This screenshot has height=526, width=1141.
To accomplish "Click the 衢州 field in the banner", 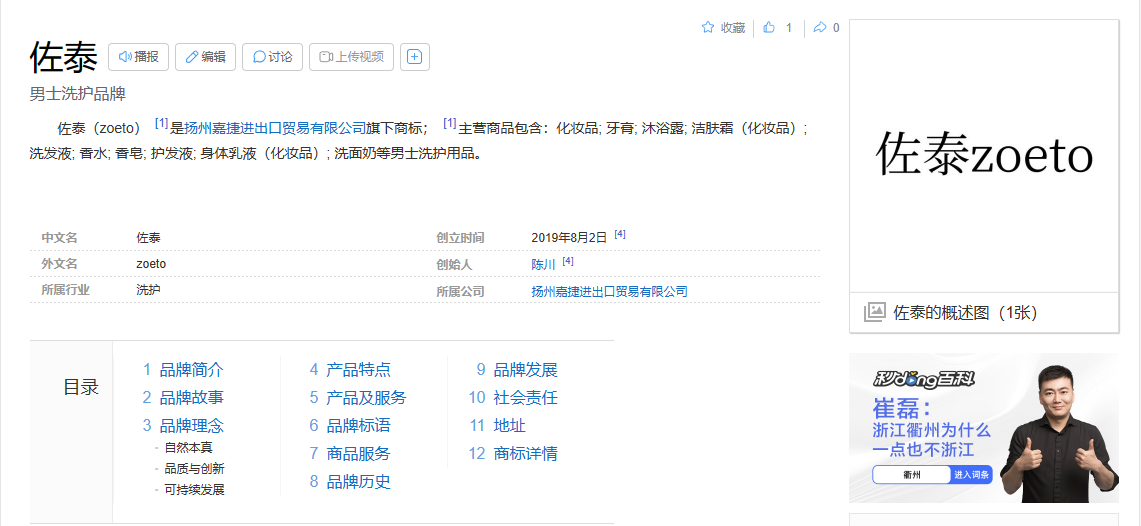I will [x=912, y=475].
